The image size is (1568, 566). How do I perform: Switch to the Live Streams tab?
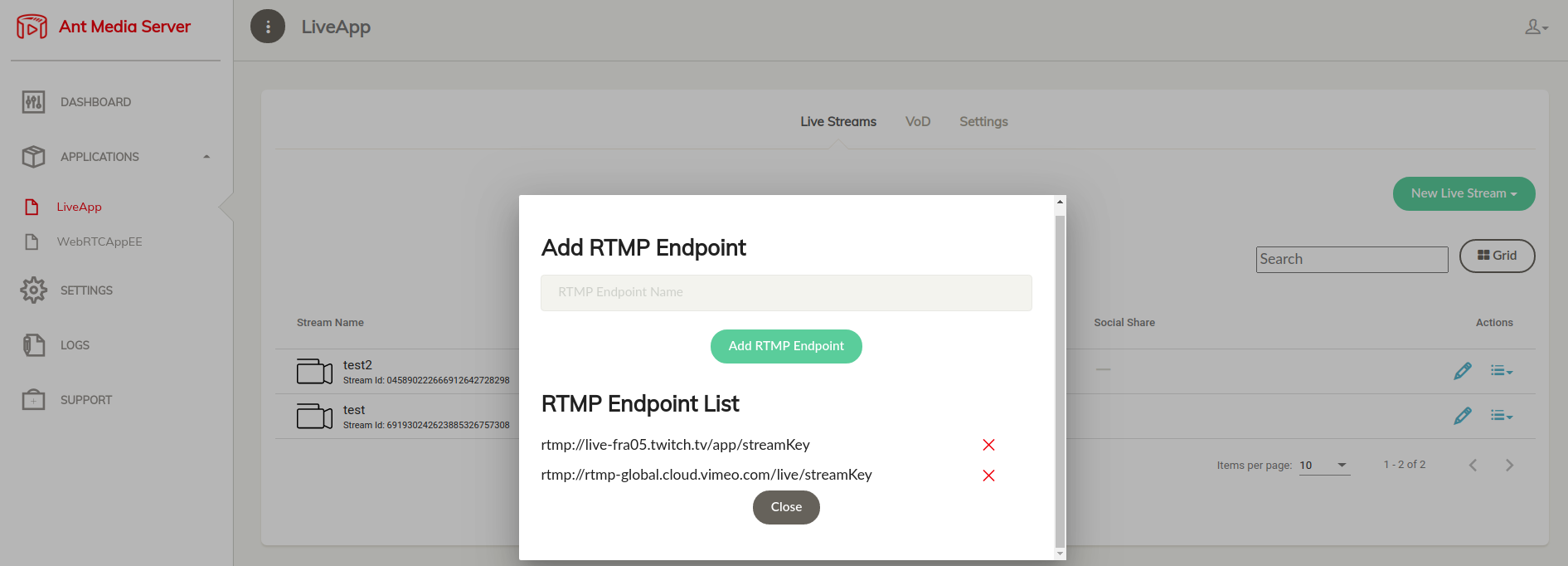tap(838, 121)
